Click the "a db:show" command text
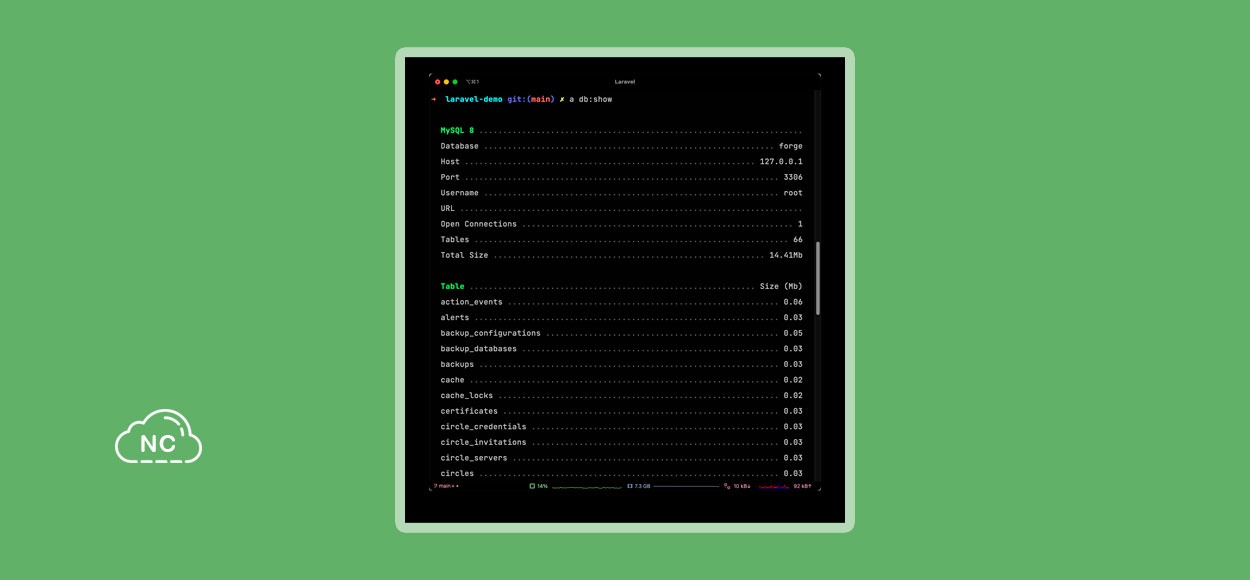The width and height of the screenshot is (1250, 580). [x=590, y=100]
